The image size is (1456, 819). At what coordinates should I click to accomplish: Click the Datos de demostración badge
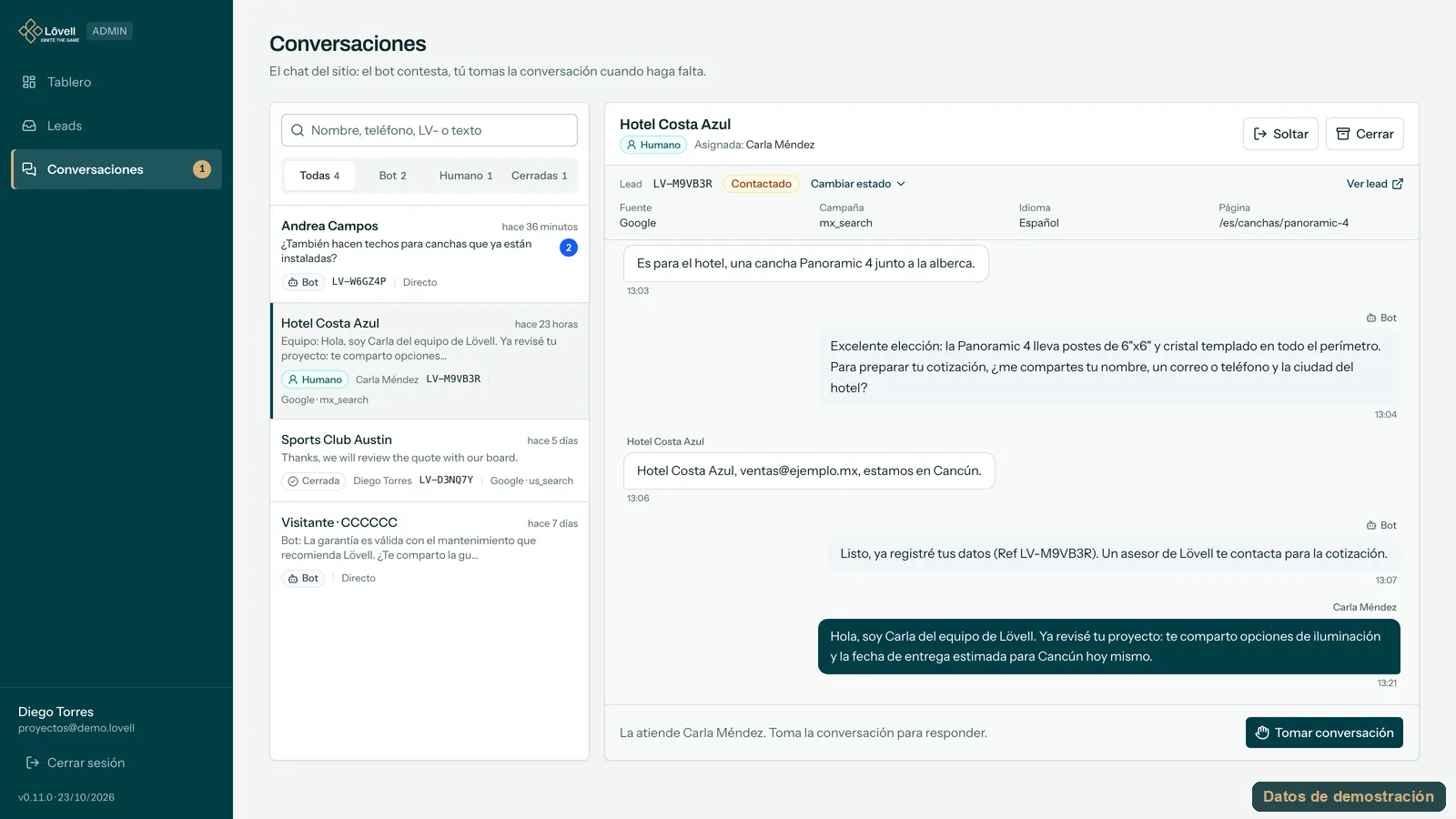click(1349, 796)
